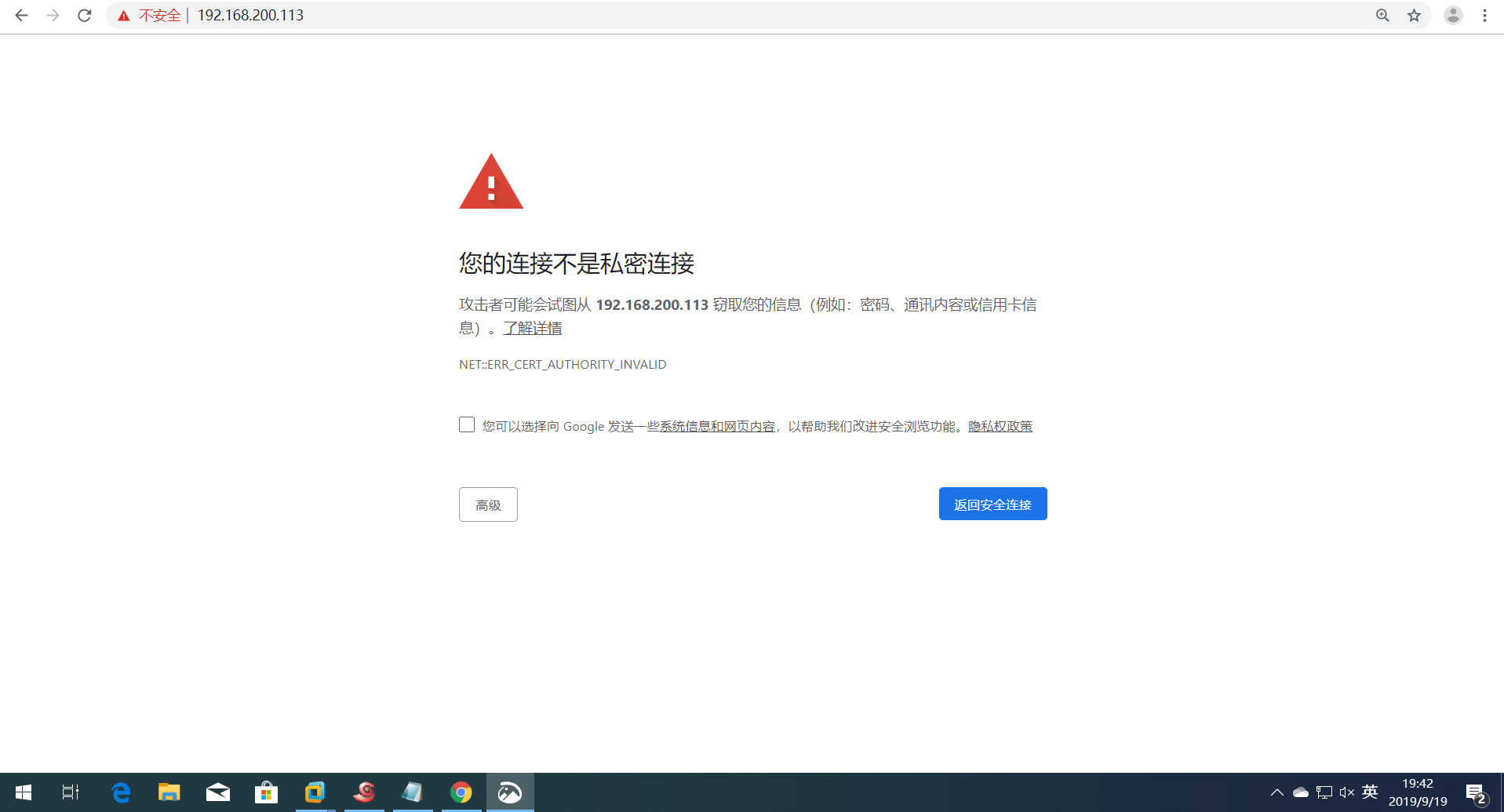The height and width of the screenshot is (812, 1504).
Task: Open Chrome's three-dot menu
Action: pyautogui.click(x=1484, y=15)
